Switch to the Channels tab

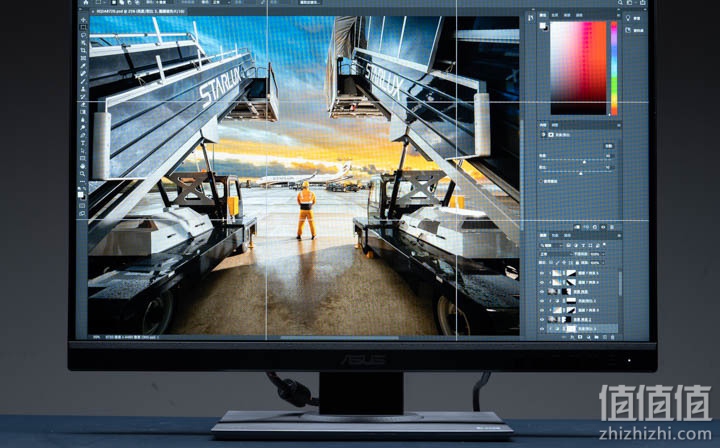555,235
